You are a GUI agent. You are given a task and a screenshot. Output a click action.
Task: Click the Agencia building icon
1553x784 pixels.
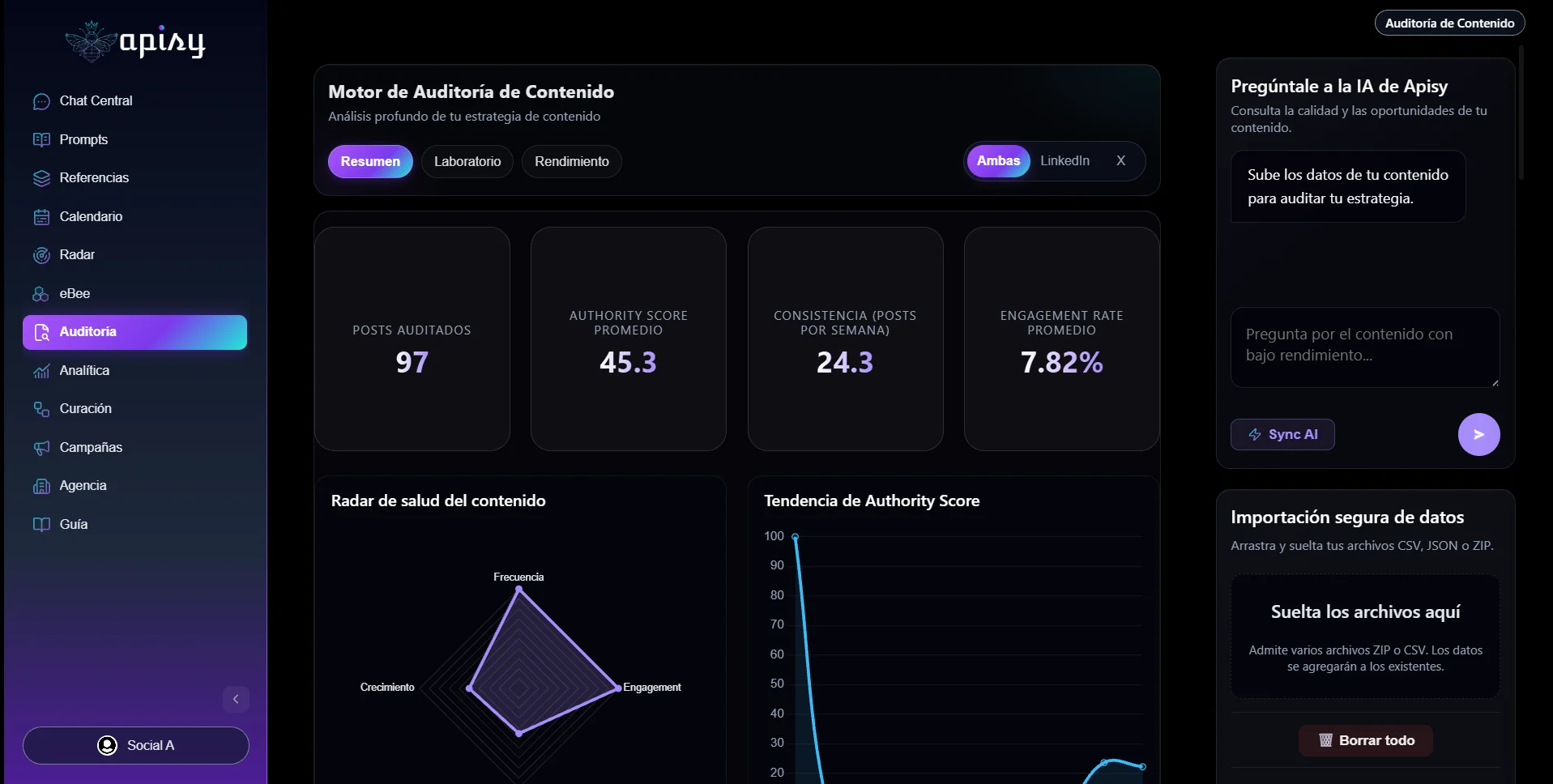coord(41,486)
